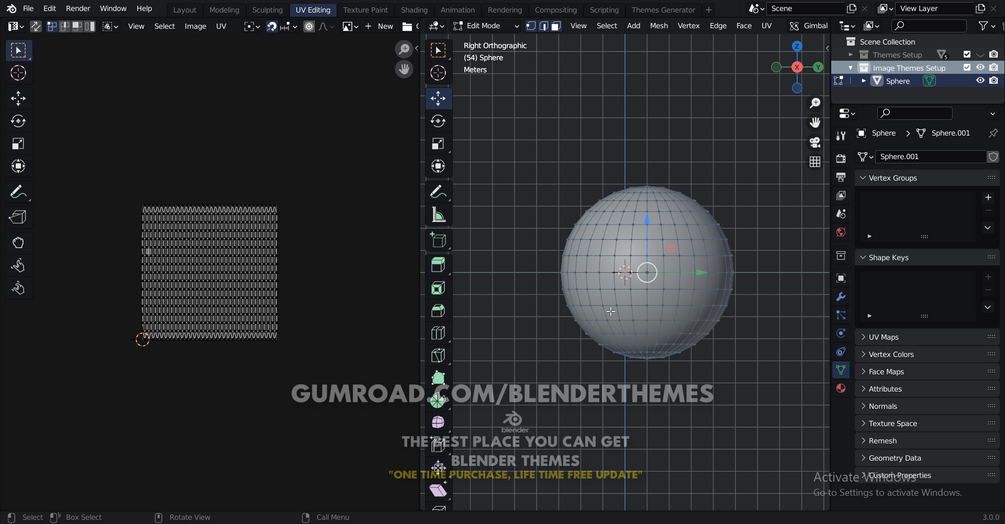The image size is (1005, 524).
Task: Expand the Themes Setup collection
Action: pos(851,54)
